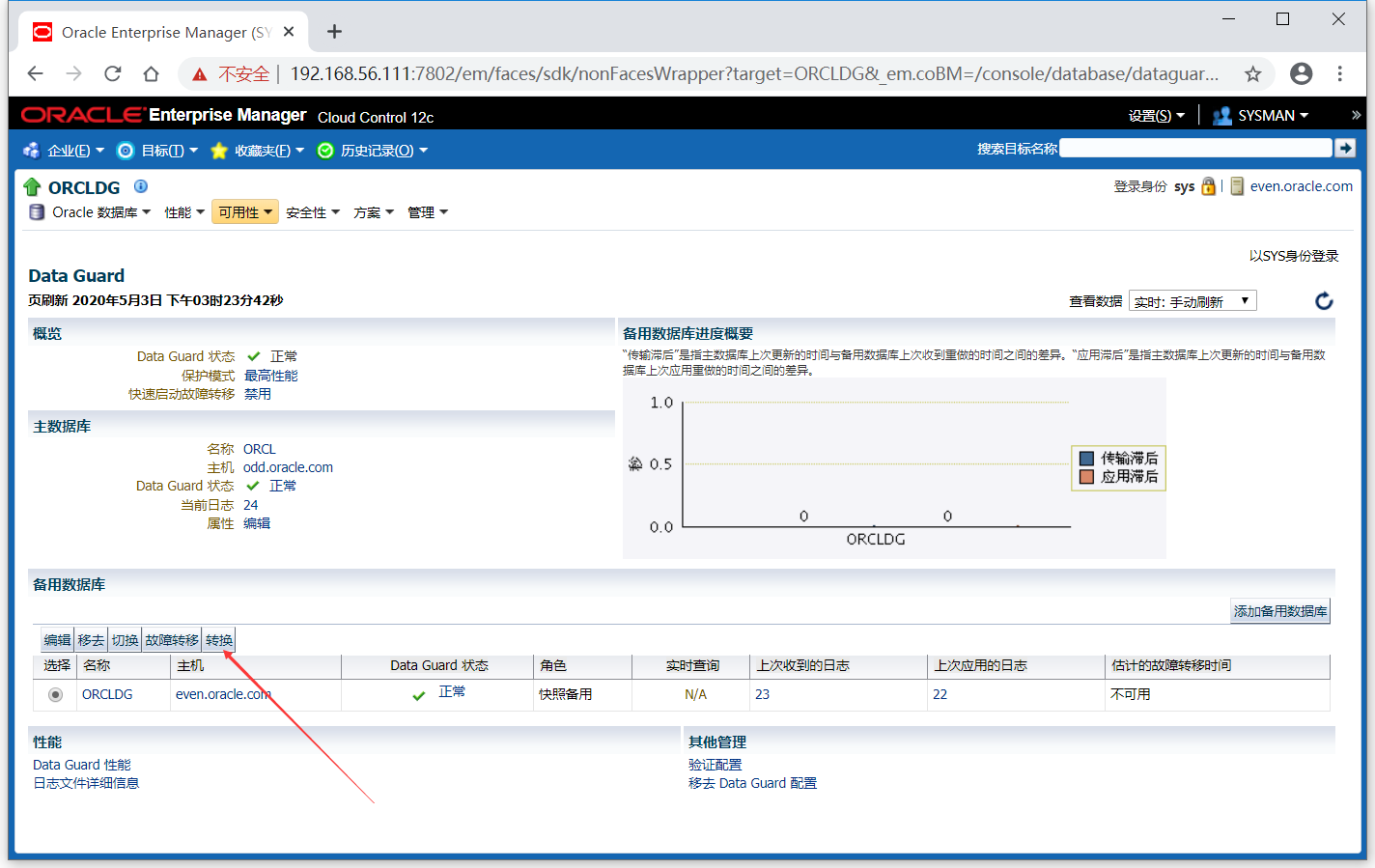Image resolution: width=1375 pixels, height=868 pixels.
Task: Open a new browser tab
Action: click(334, 32)
